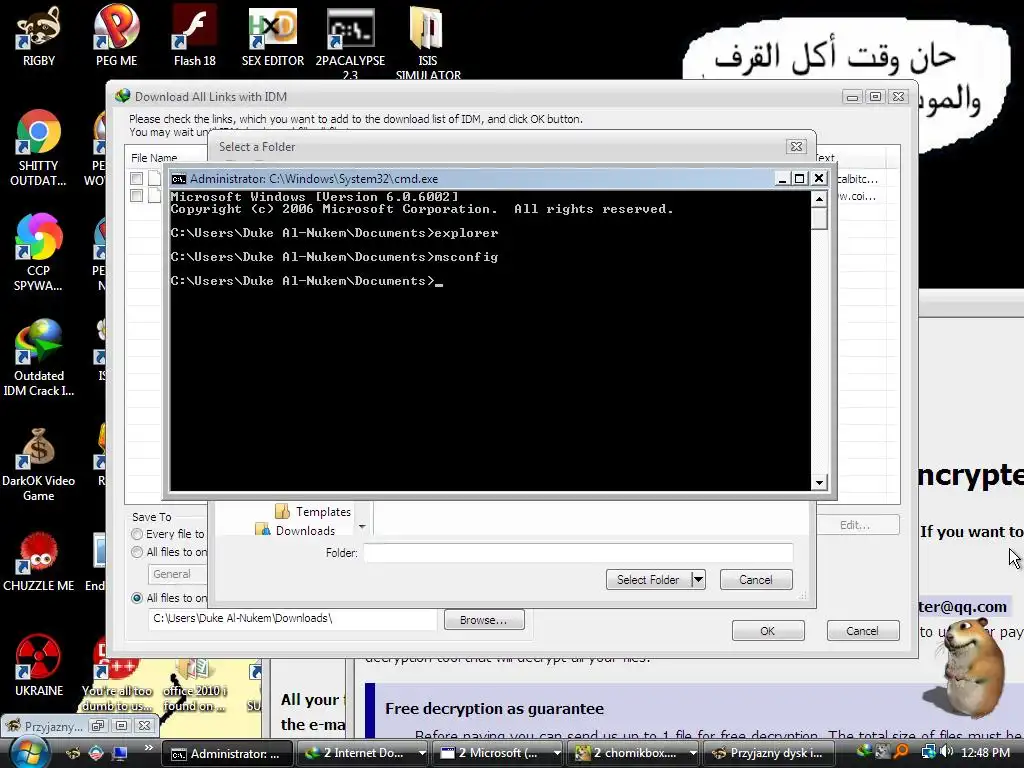The image size is (1024, 768).
Task: Click the IDM window title icon
Action: coord(122,97)
